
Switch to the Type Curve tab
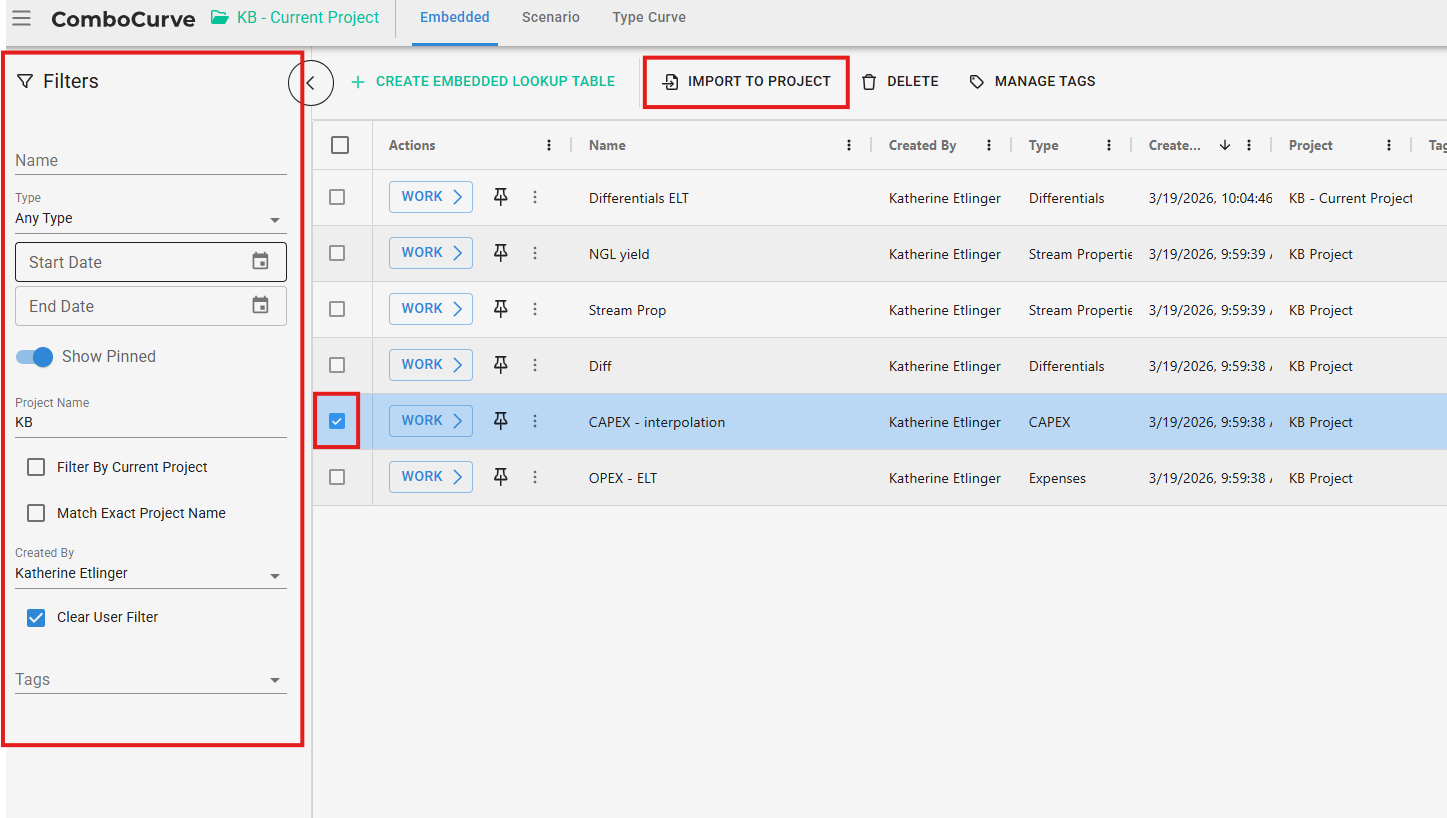coord(648,18)
